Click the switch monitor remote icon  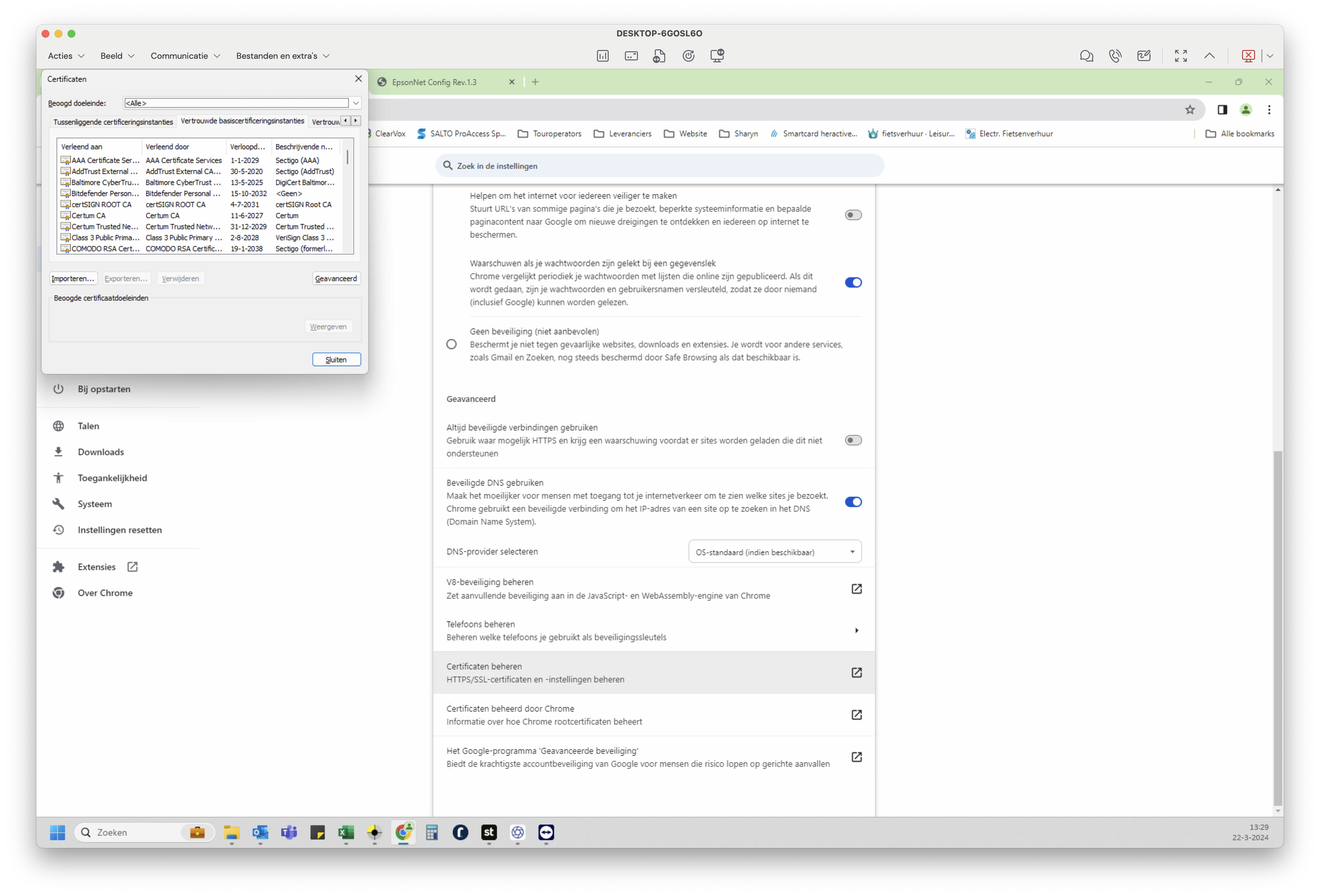pos(717,56)
